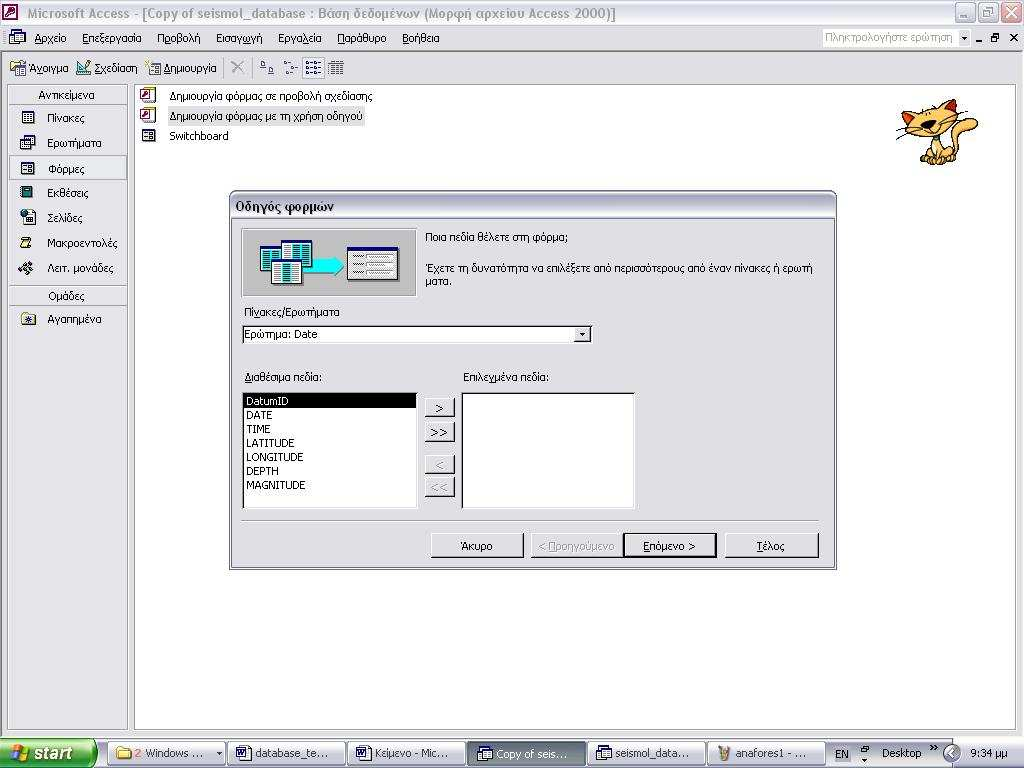Click the Σχεδίαση (Design) toolbar button
The width and height of the screenshot is (1024, 768).
(106, 68)
